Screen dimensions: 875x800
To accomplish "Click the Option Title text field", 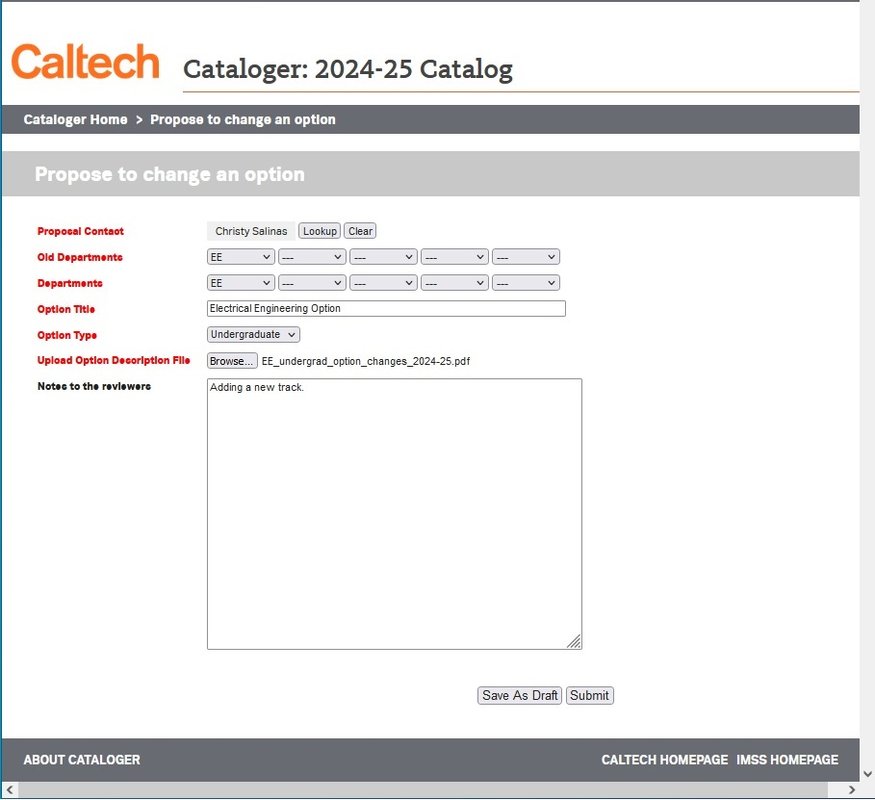I will [x=386, y=309].
